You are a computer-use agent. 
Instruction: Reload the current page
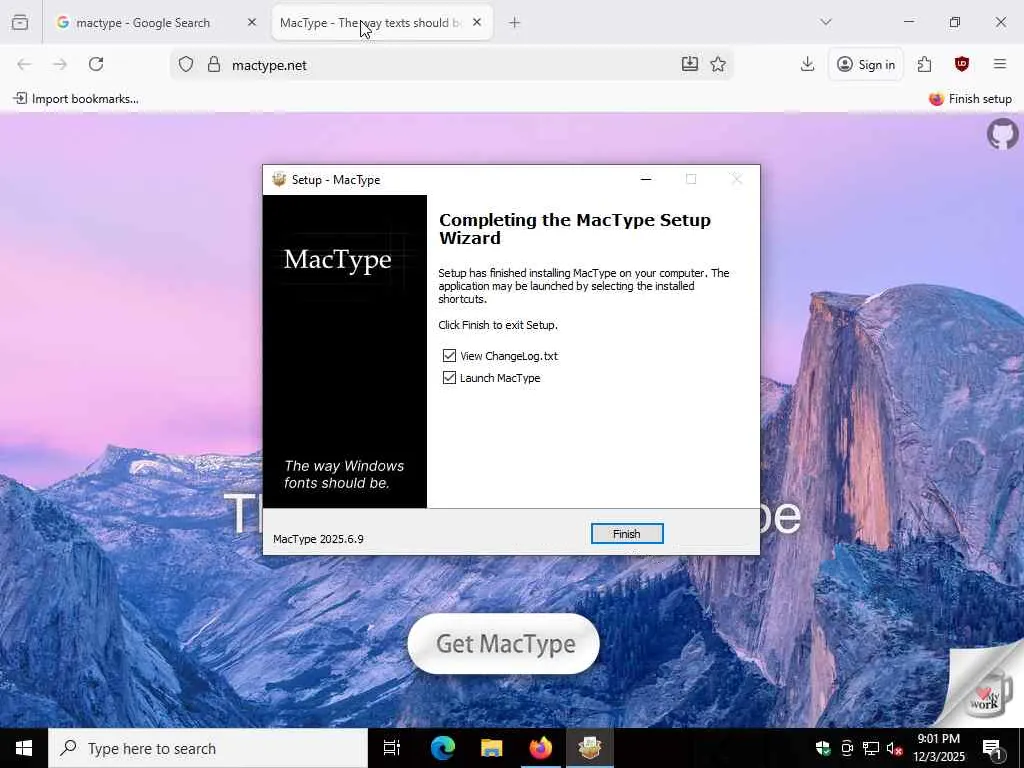click(x=96, y=64)
